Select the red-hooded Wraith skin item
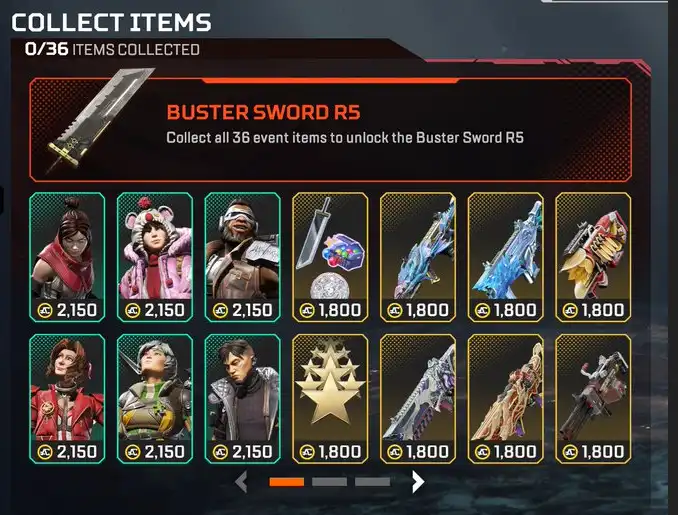The height and width of the screenshot is (515, 678). coord(67,257)
